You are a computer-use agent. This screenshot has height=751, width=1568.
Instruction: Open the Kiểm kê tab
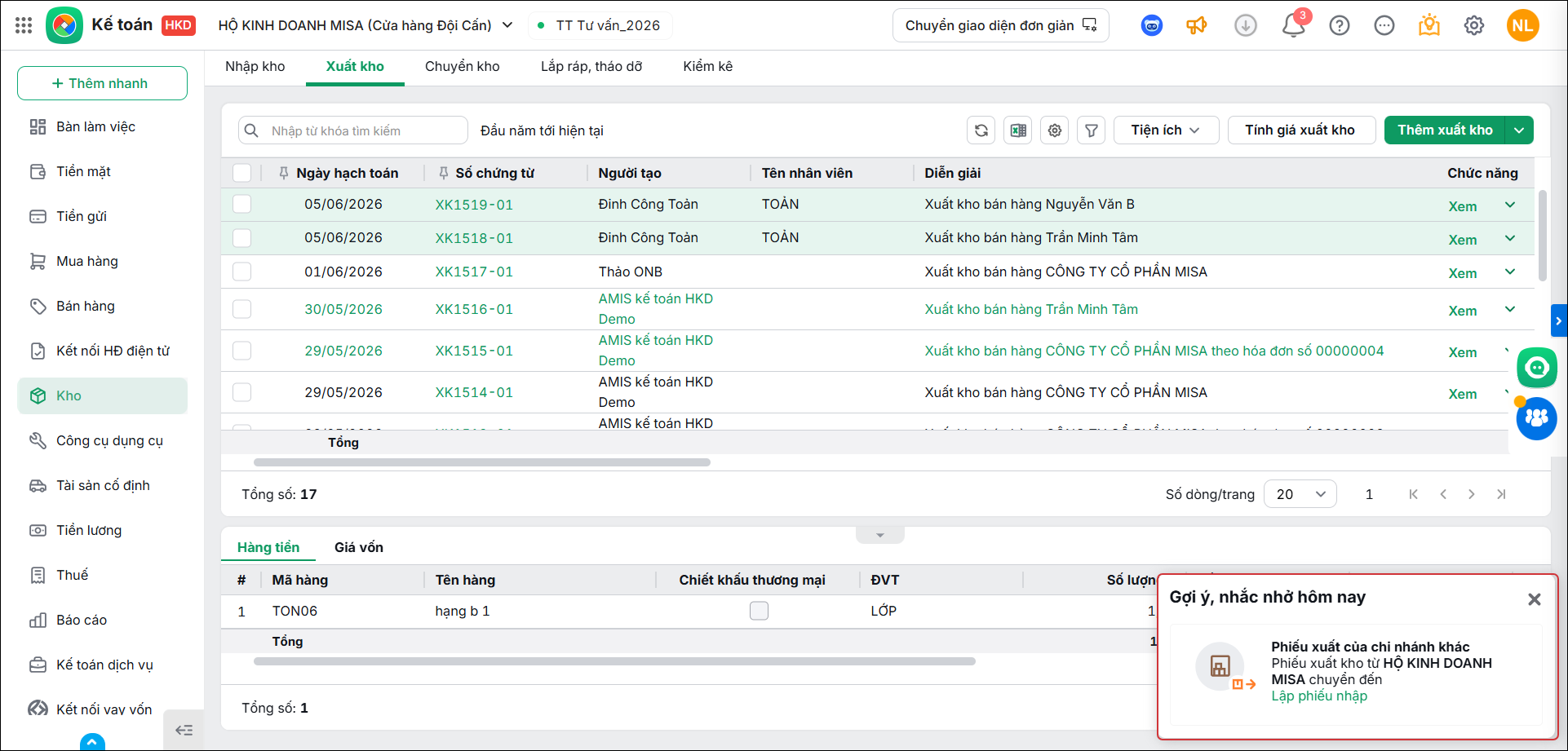pyautogui.click(x=708, y=67)
